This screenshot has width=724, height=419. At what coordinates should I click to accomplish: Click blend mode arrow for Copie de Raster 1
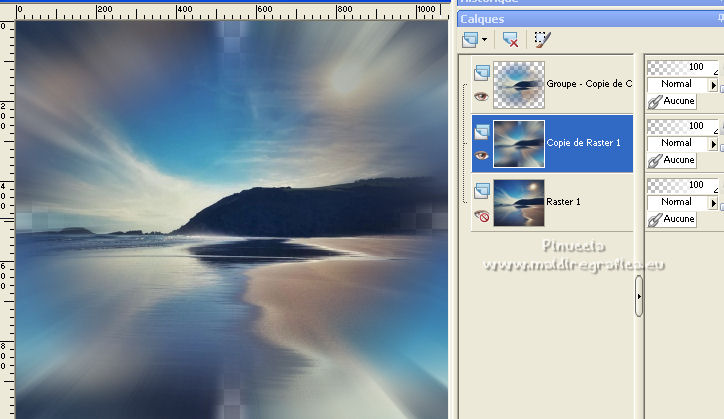coord(713,144)
